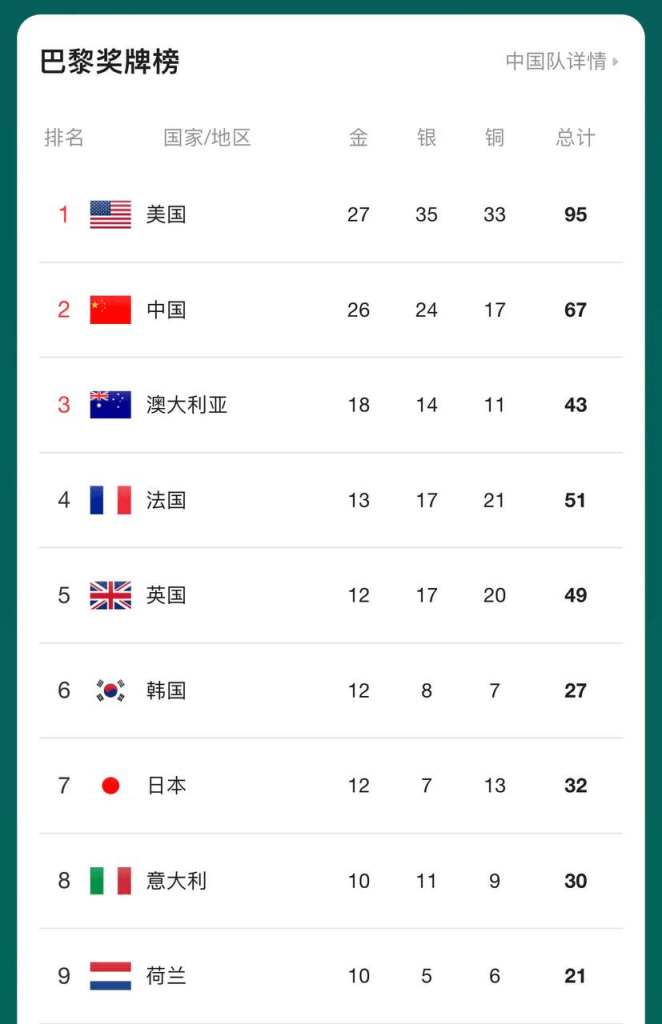Select the 铜 column header
The image size is (662, 1024).
pyautogui.click(x=494, y=138)
